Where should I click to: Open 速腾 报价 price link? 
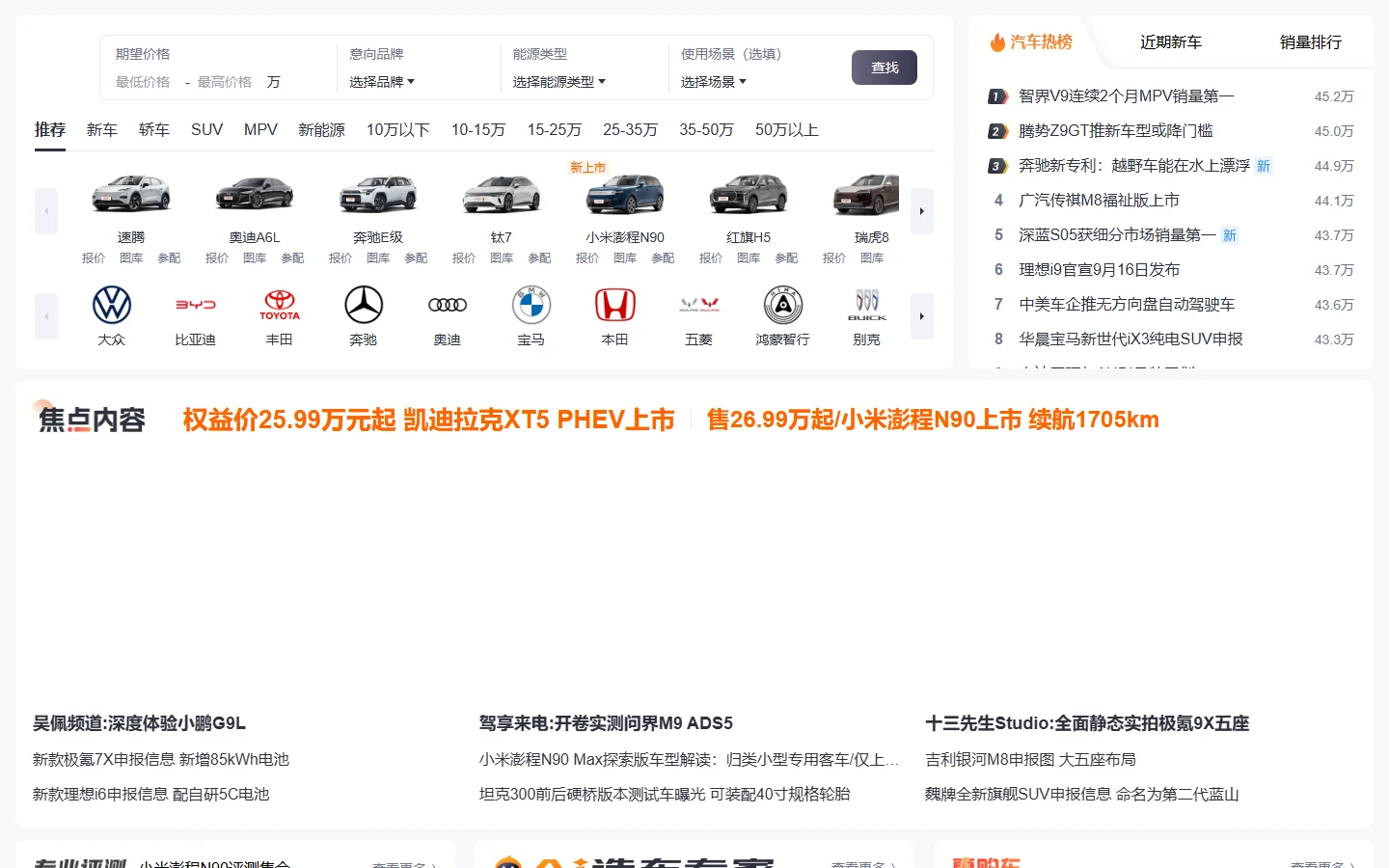[94, 258]
